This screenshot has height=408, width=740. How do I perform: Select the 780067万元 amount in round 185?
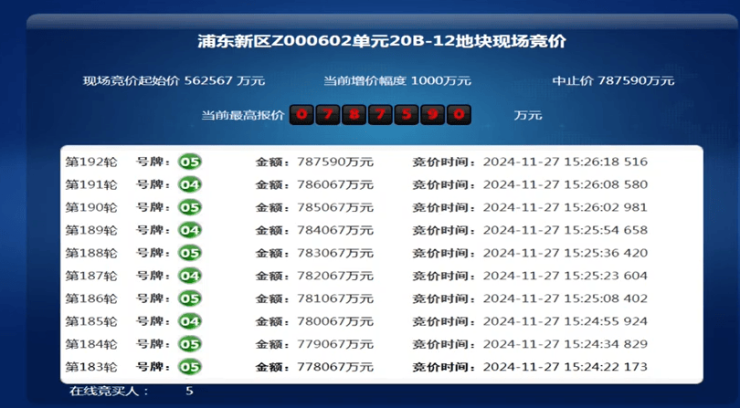[335, 321]
